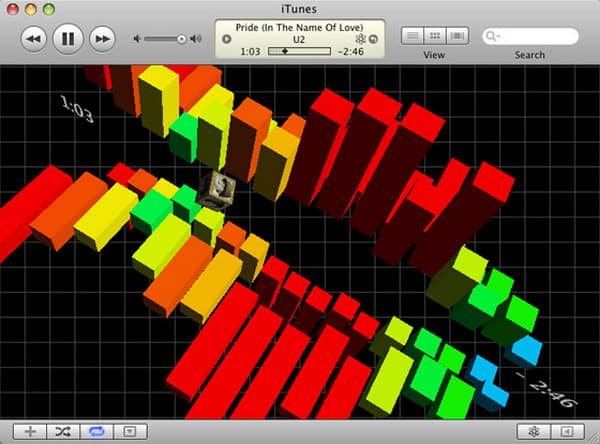Show or hide artwork viewer button
The width and height of the screenshot is (600, 444).
coord(130,432)
